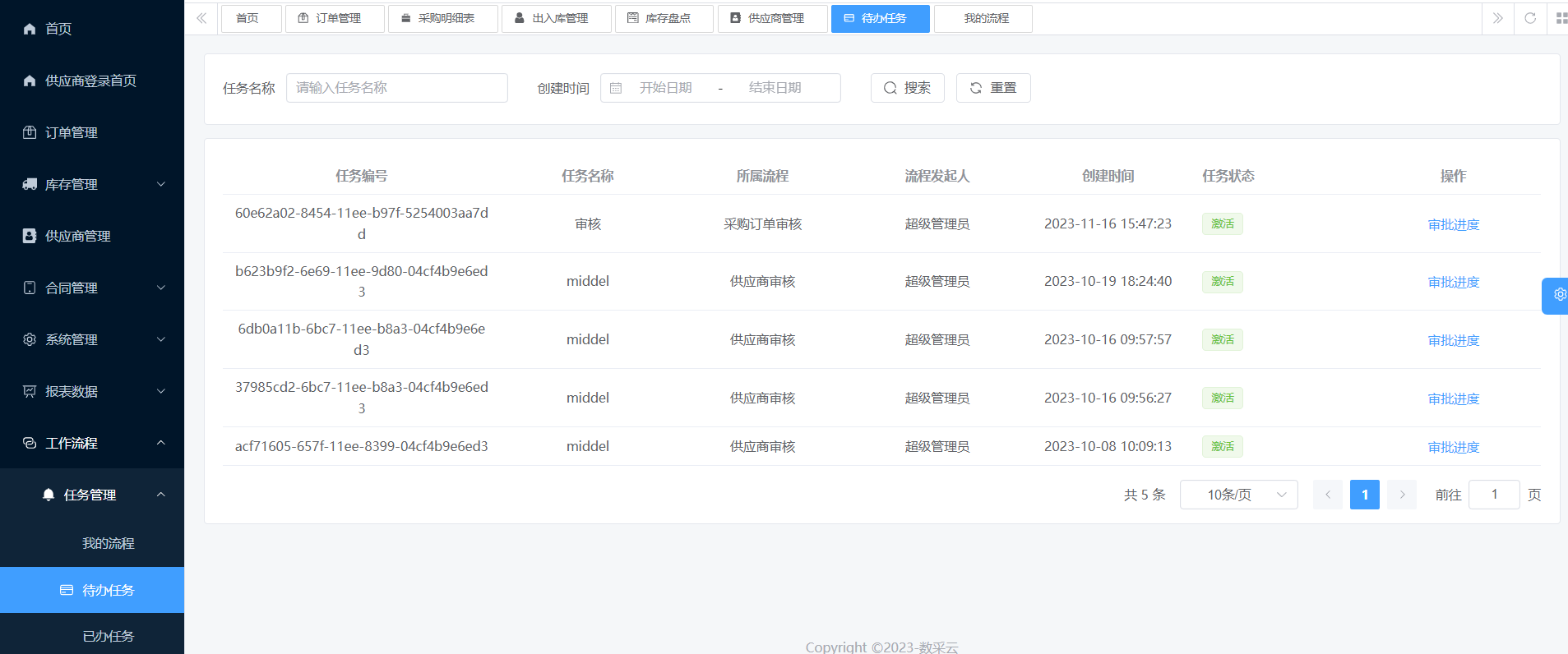1568x654 pixels.
Task: Click the 共 5 条 total count text
Action: (x=1145, y=495)
